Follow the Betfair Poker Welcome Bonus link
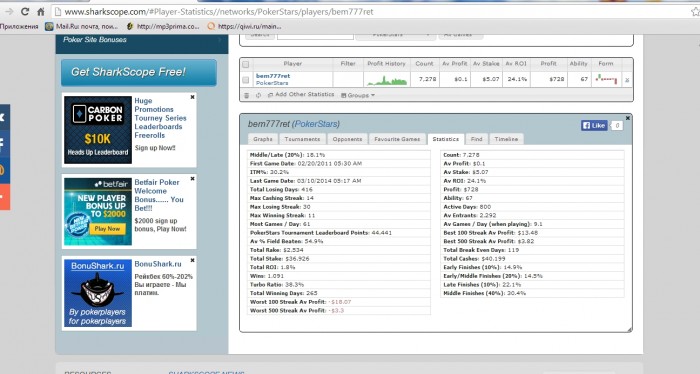 click(x=159, y=195)
